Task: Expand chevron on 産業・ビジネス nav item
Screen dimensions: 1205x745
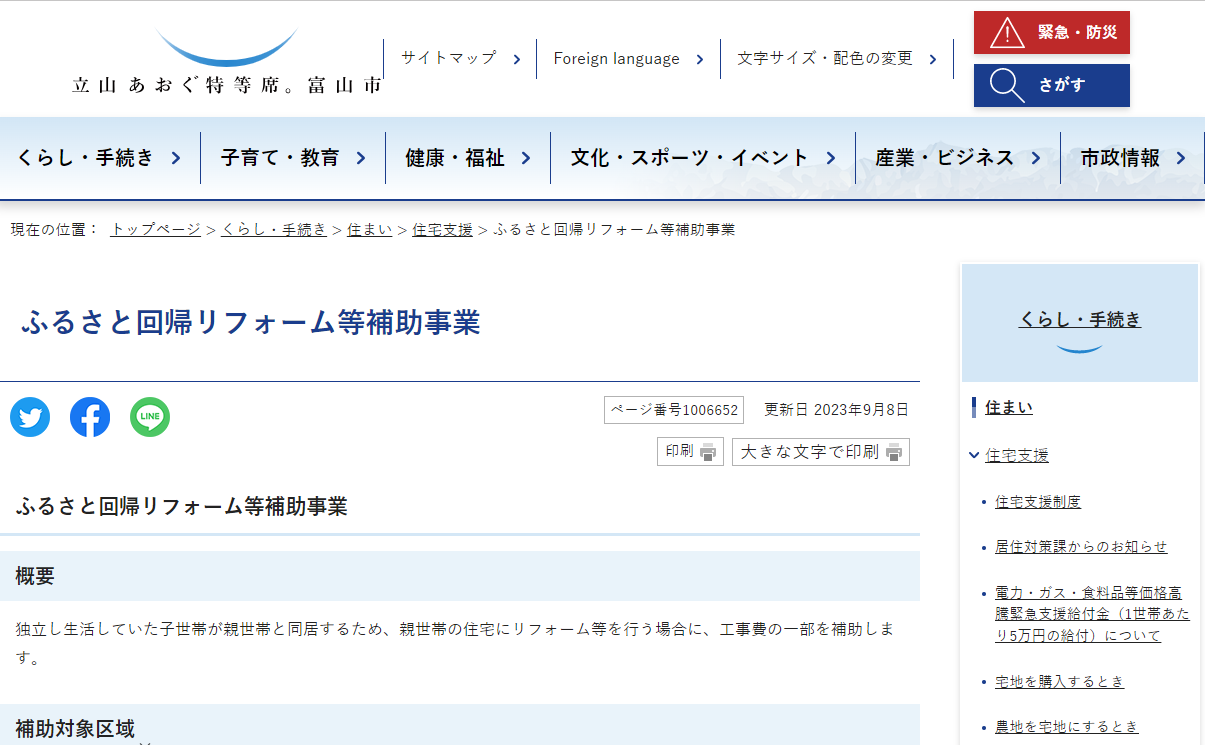Action: [x=1036, y=158]
